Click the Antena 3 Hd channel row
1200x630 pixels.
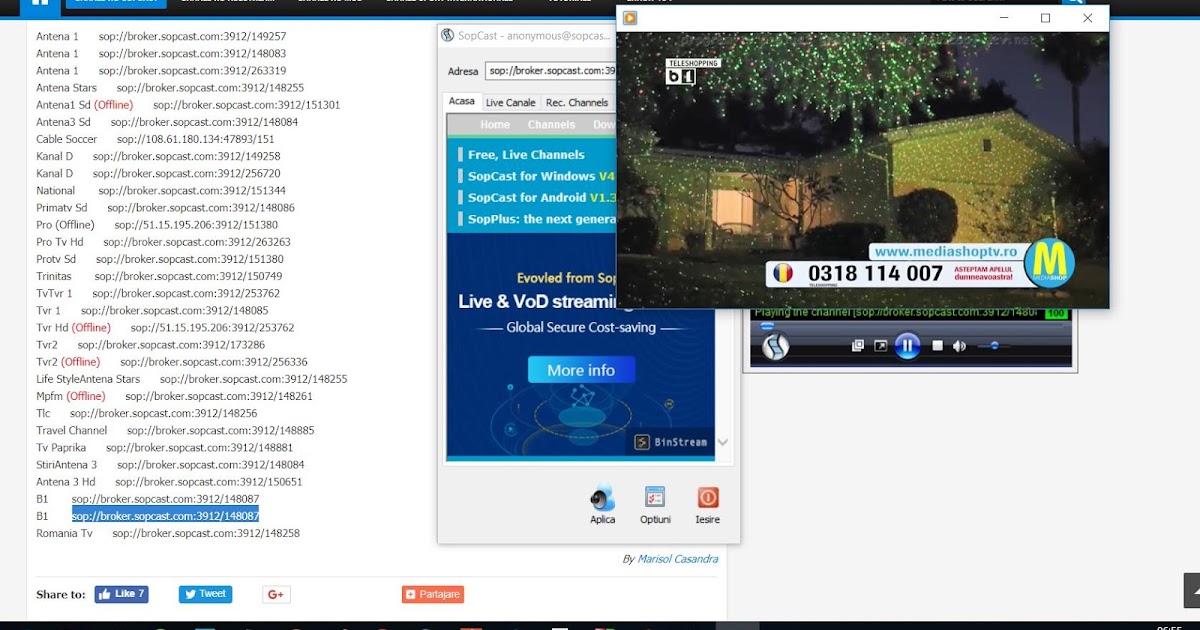(169, 482)
